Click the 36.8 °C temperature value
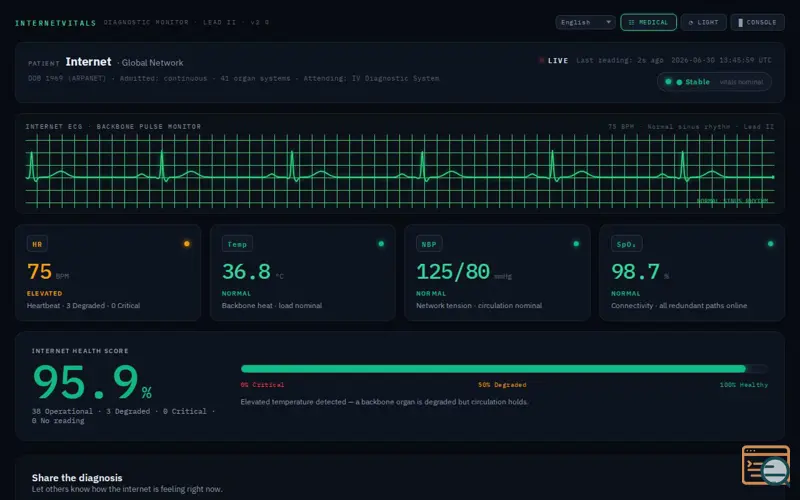 [253, 271]
